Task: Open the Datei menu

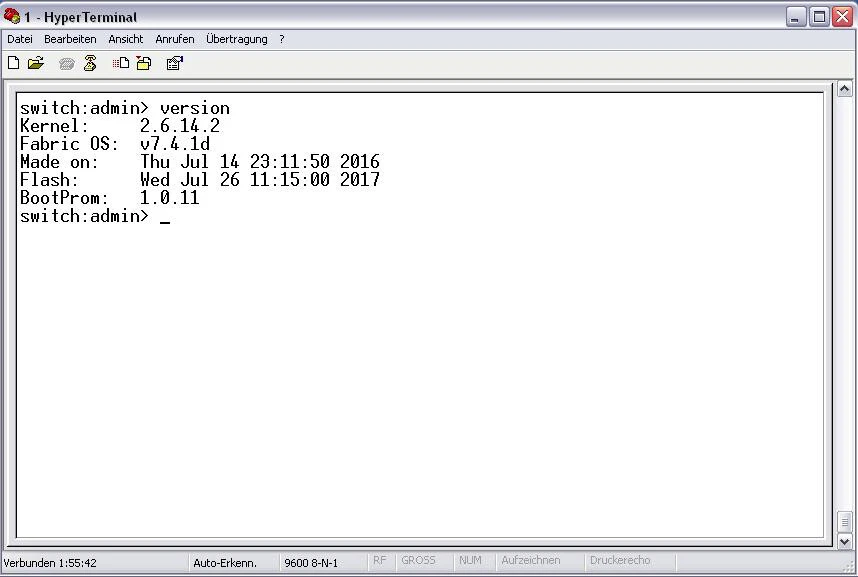Action: coord(20,39)
